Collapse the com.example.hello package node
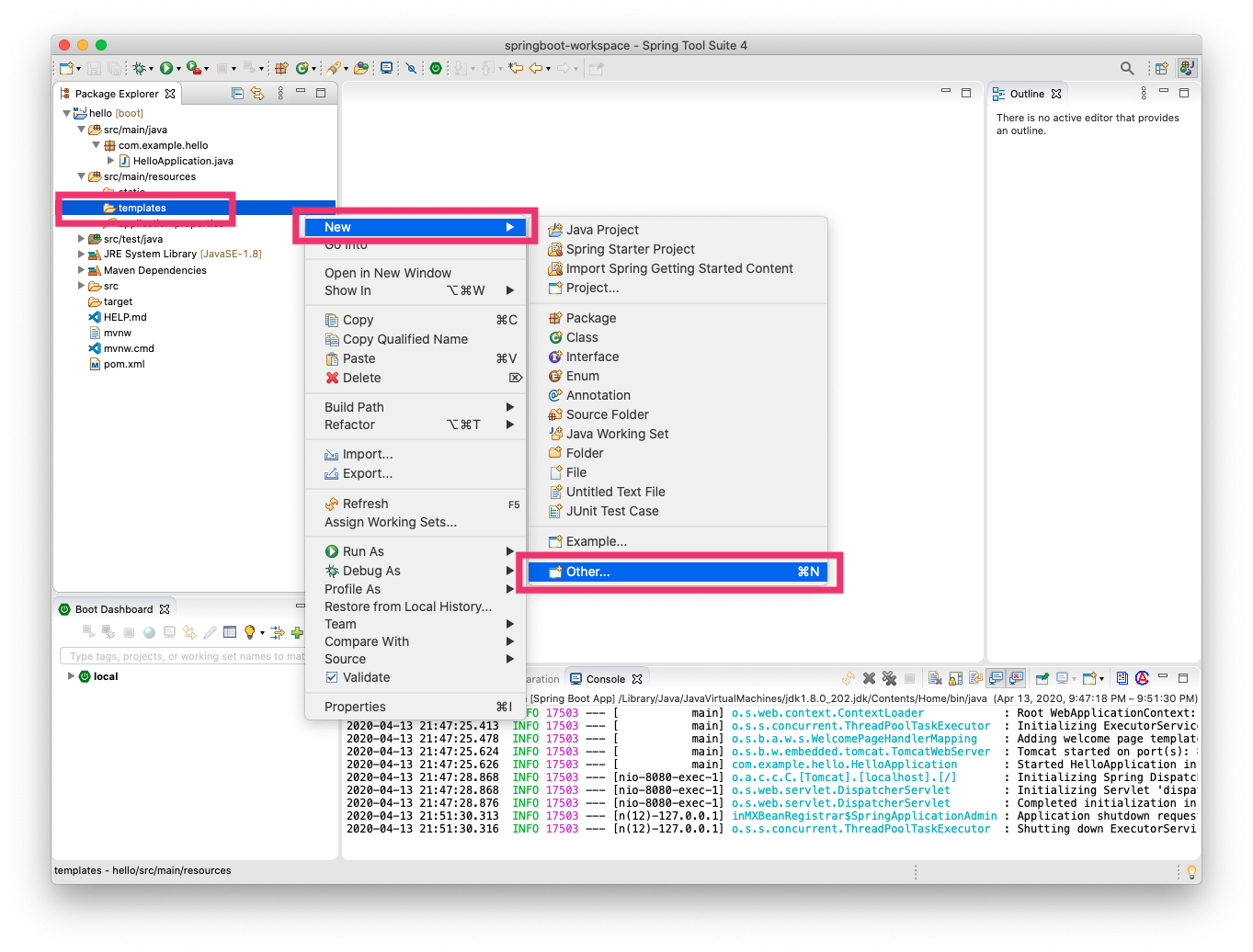This screenshot has height=952, width=1253. [97, 145]
